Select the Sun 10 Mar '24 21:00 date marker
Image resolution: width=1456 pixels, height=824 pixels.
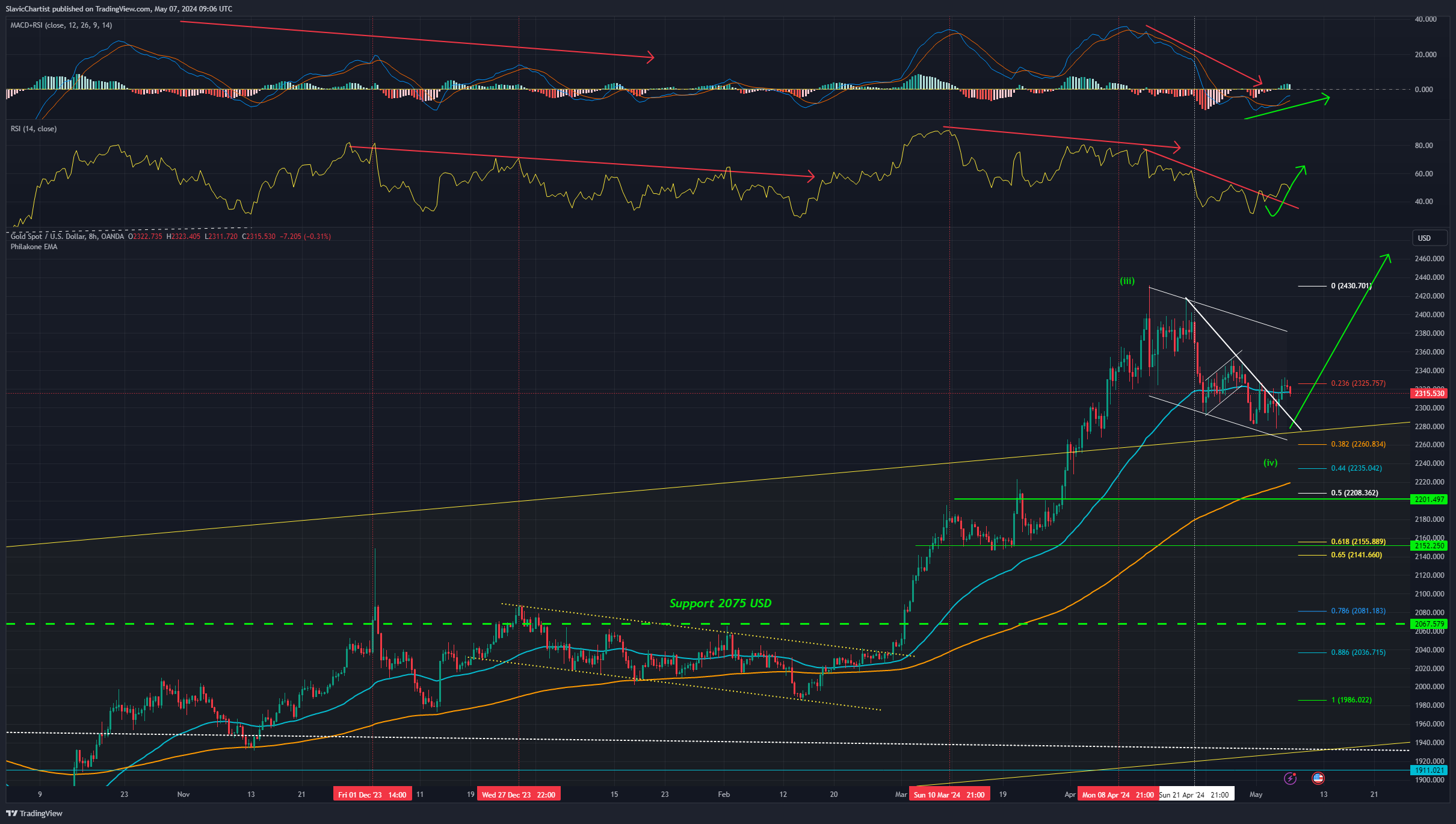click(x=949, y=795)
